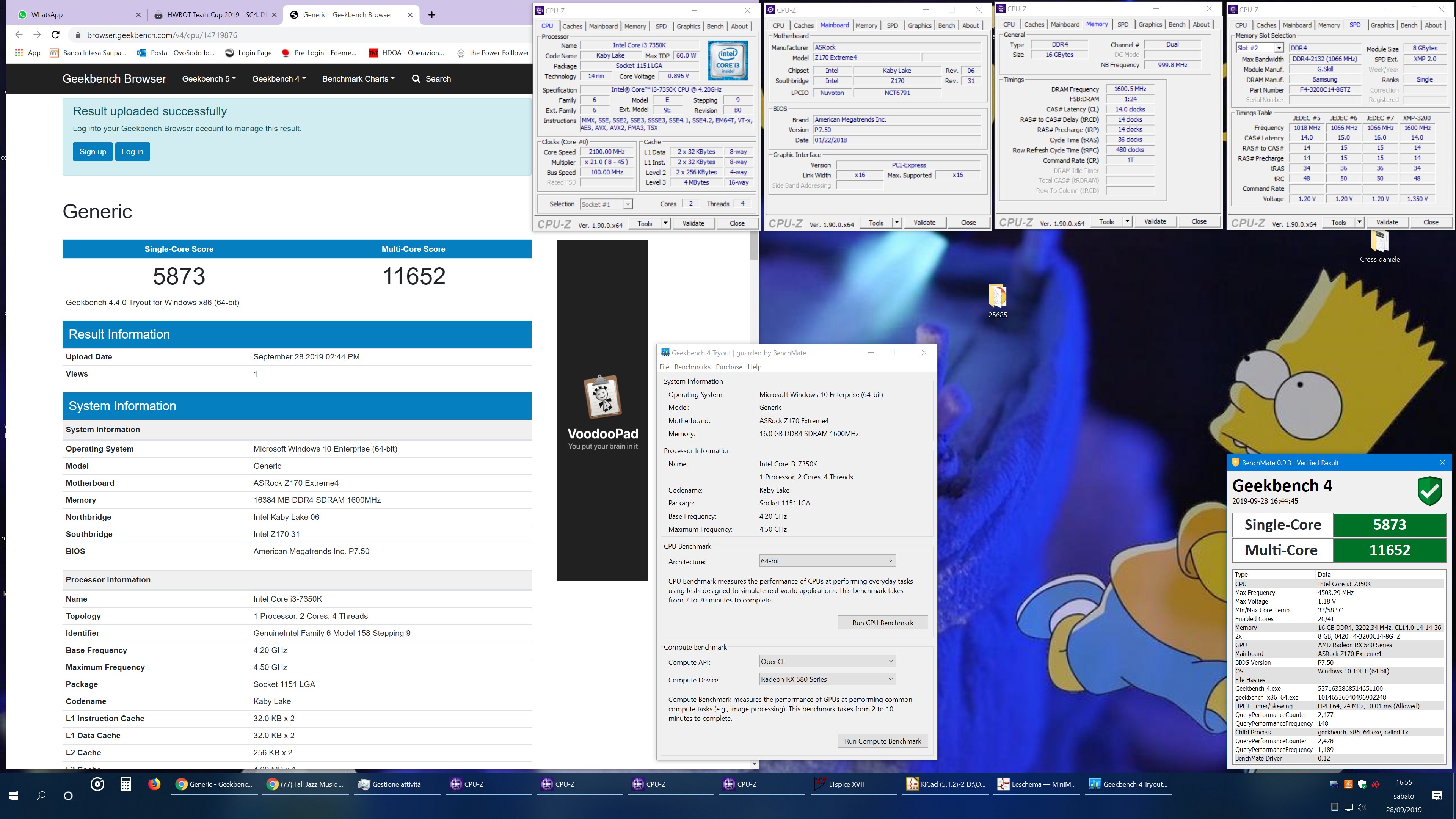Viewport: 1456px width, 819px height.
Task: Click the Log in button
Action: (132, 152)
